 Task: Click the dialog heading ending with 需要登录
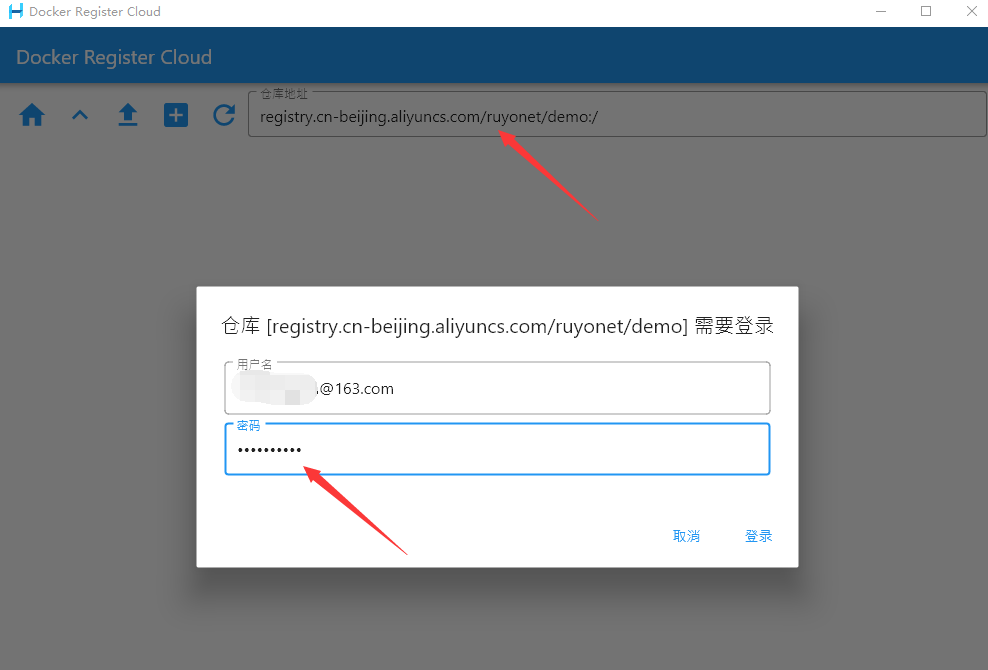(x=497, y=326)
